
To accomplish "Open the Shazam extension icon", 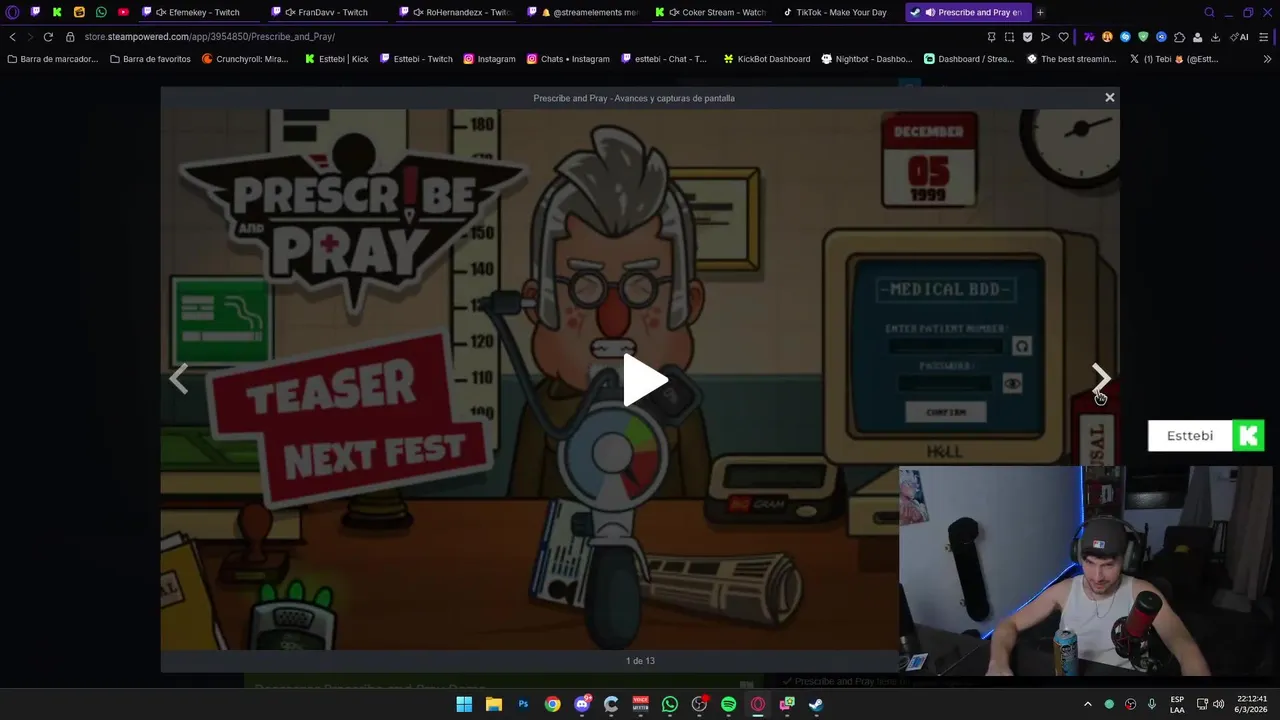I will [x=1125, y=37].
